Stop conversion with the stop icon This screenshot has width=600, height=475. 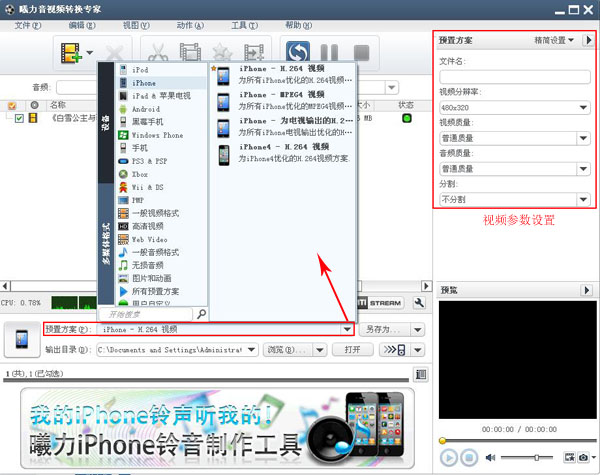(x=361, y=53)
